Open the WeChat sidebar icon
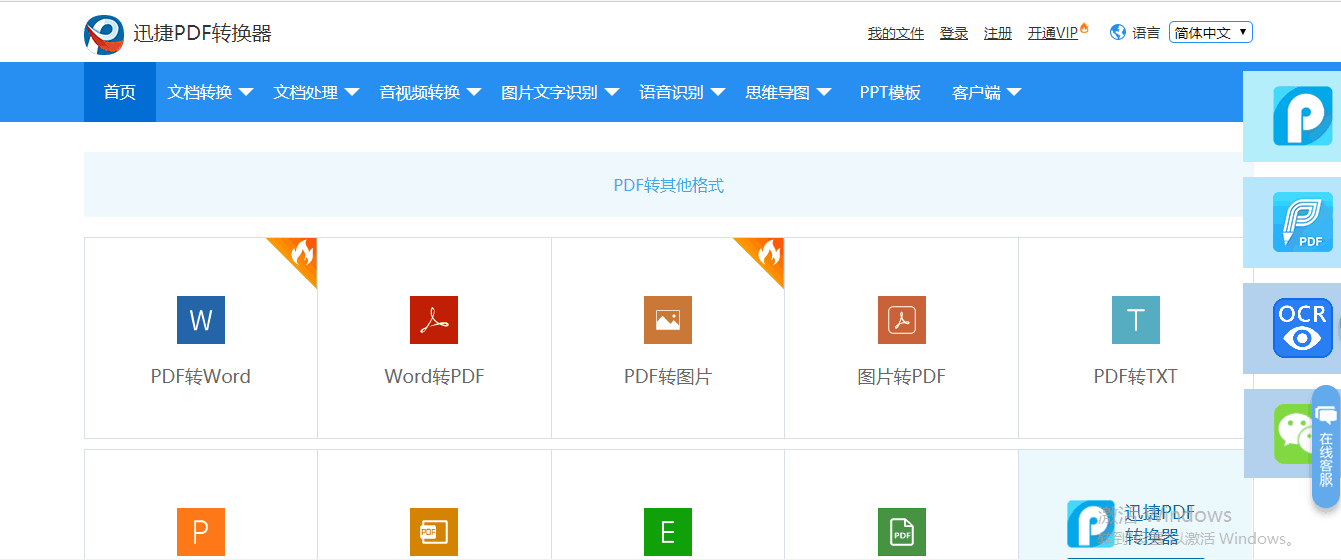 [1294, 434]
